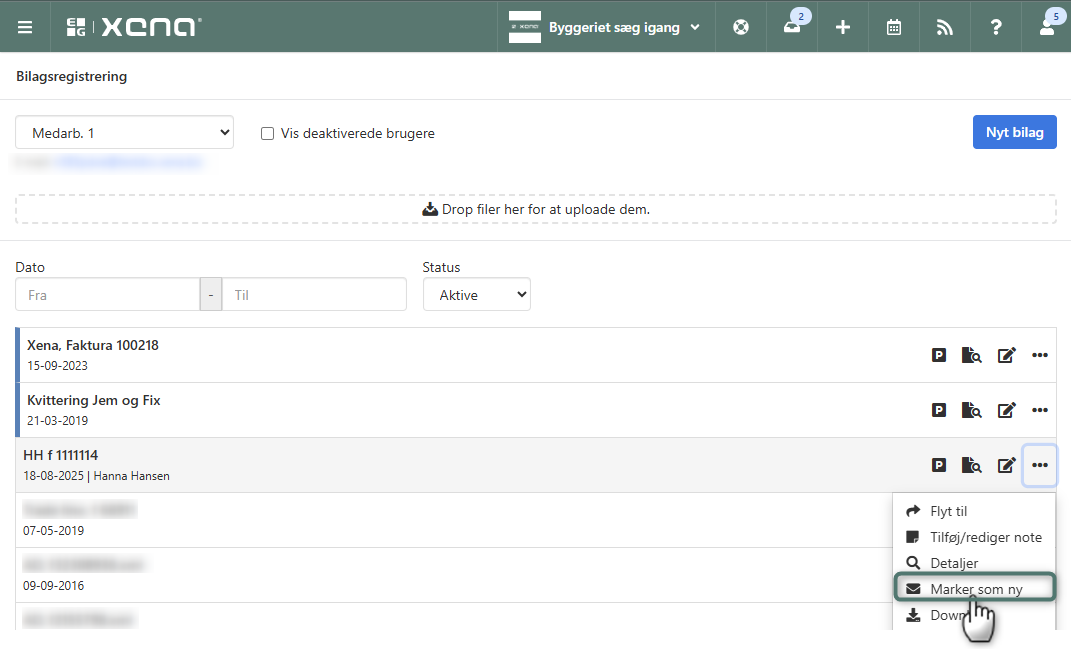Select Marker som ny menu option

coord(975,589)
